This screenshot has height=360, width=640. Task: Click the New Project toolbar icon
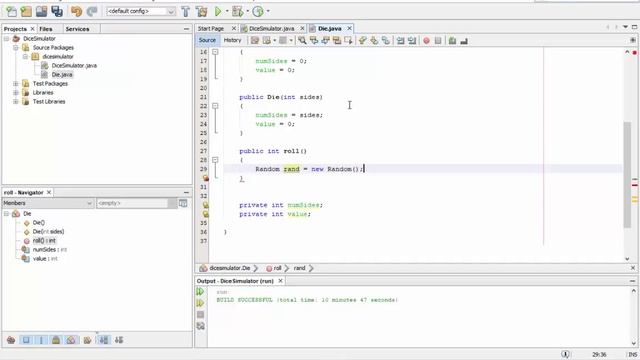pyautogui.click(x=26, y=11)
